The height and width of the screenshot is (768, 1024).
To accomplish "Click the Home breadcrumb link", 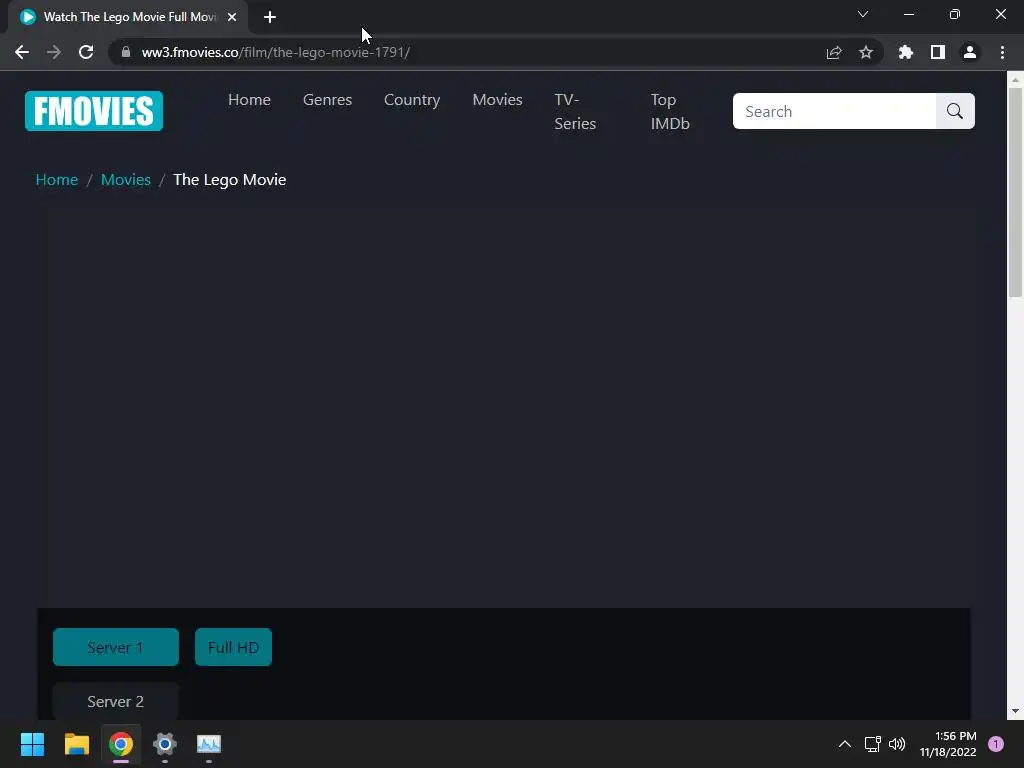I will [57, 180].
